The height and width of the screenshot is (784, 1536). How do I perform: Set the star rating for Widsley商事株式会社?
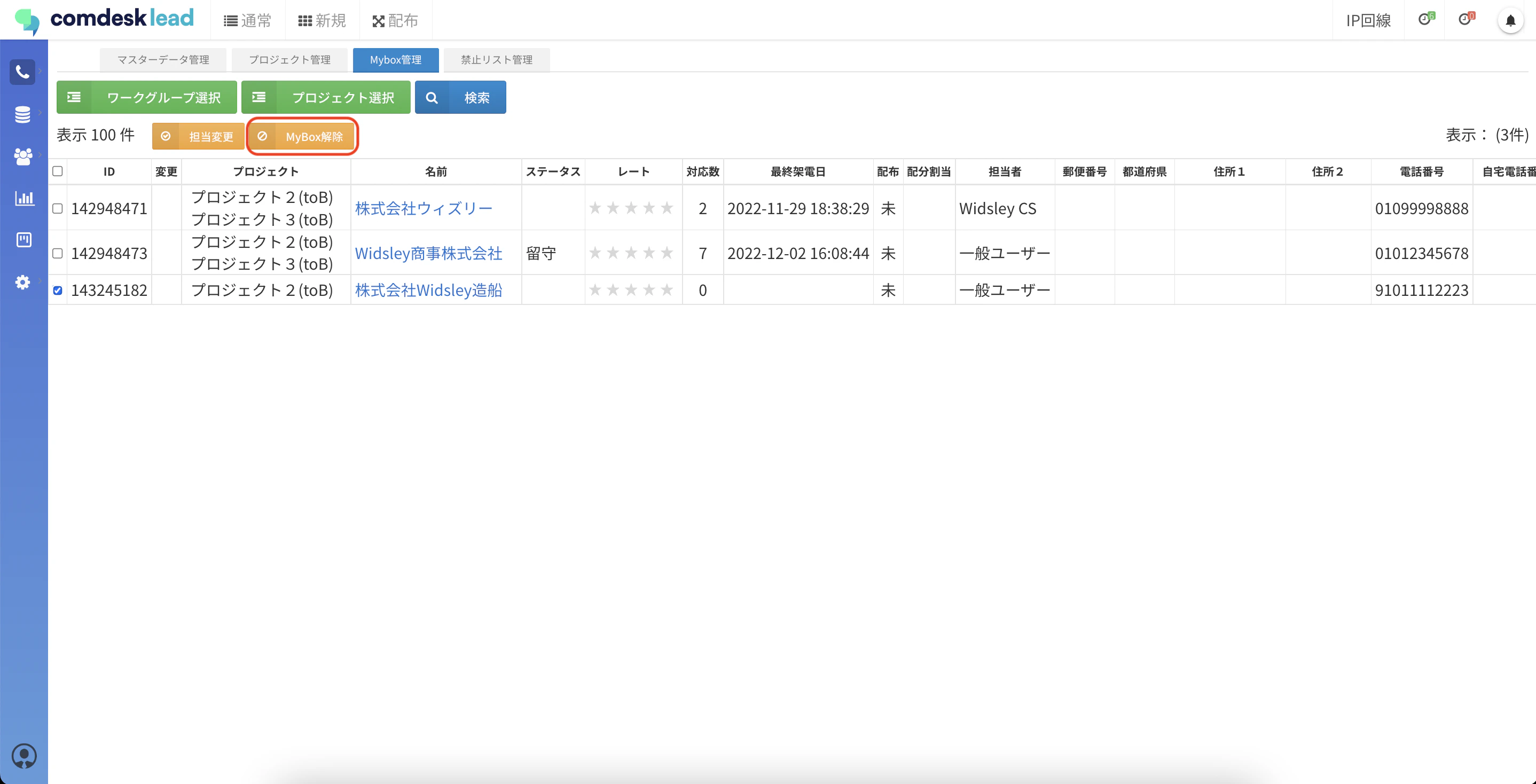coord(631,253)
